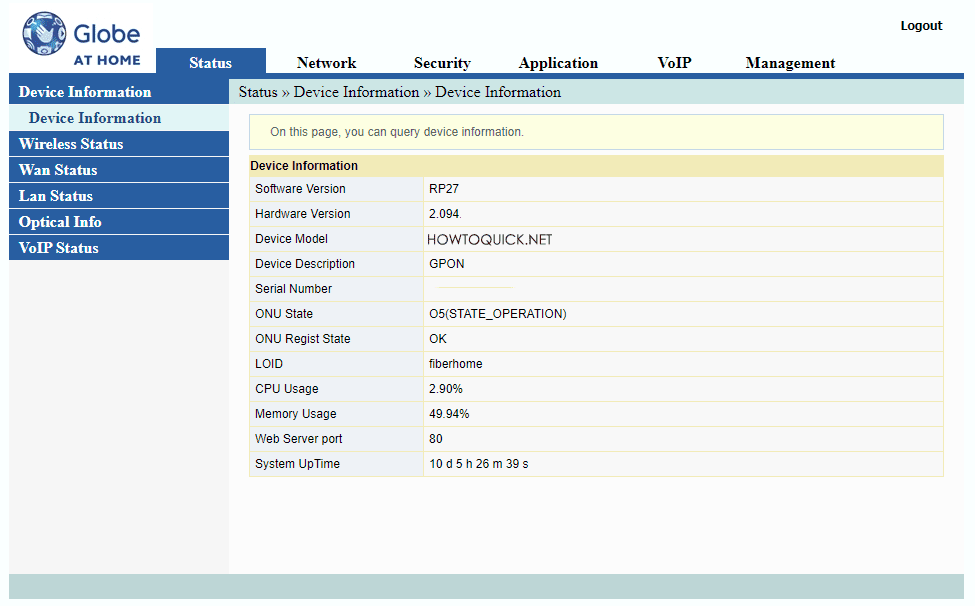Open the Network menu tab
The image size is (975, 606).
(x=326, y=62)
